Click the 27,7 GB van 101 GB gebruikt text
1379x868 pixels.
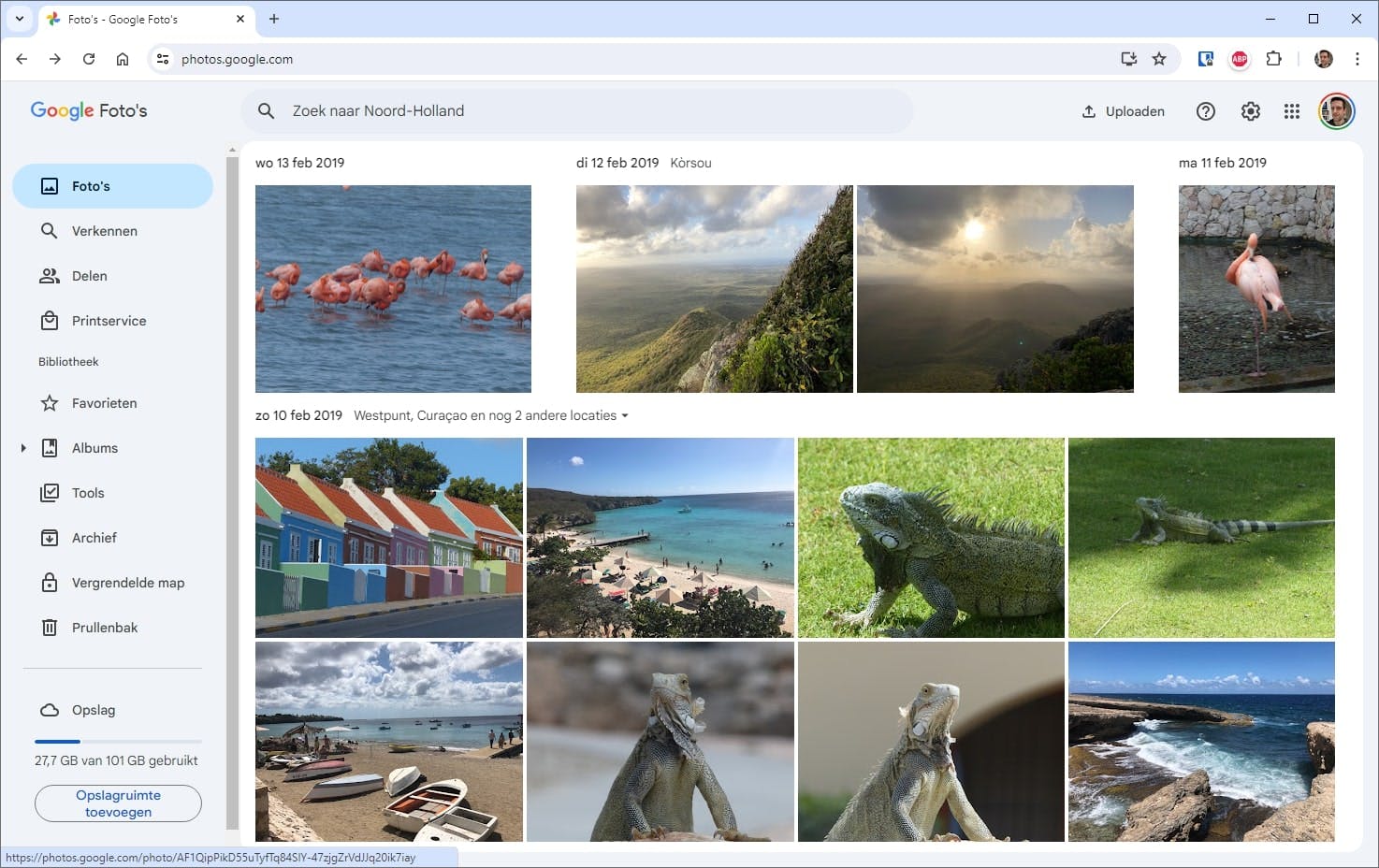click(x=116, y=760)
